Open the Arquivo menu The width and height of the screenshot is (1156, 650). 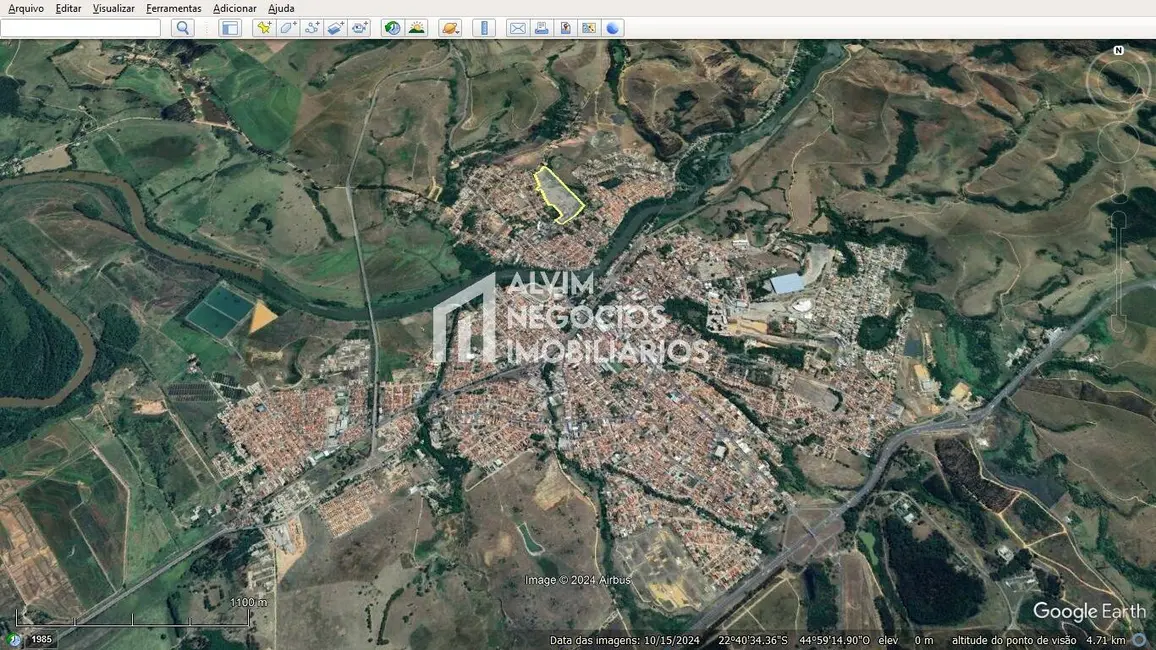pyautogui.click(x=26, y=8)
